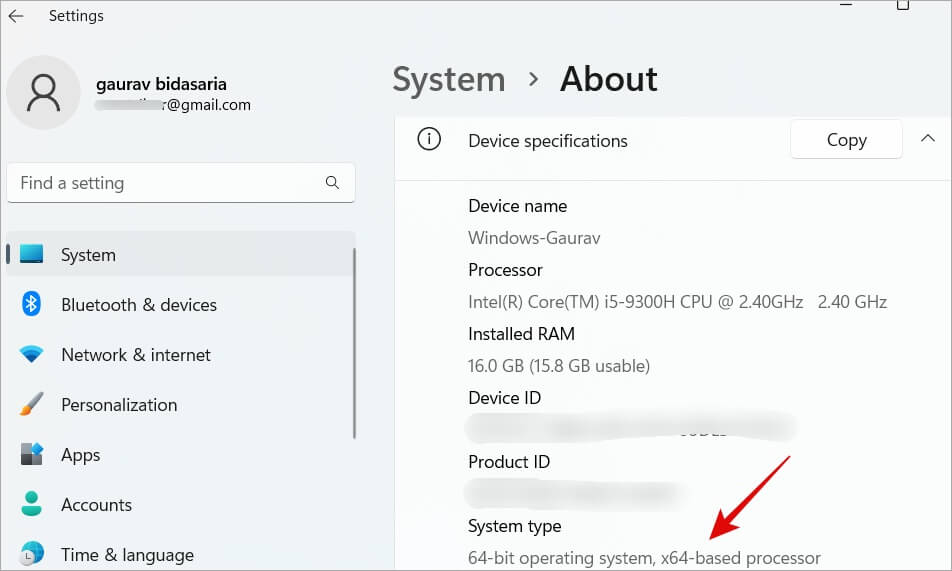Image resolution: width=952 pixels, height=571 pixels.
Task: Click in the Find a setting field
Action: pyautogui.click(x=180, y=183)
